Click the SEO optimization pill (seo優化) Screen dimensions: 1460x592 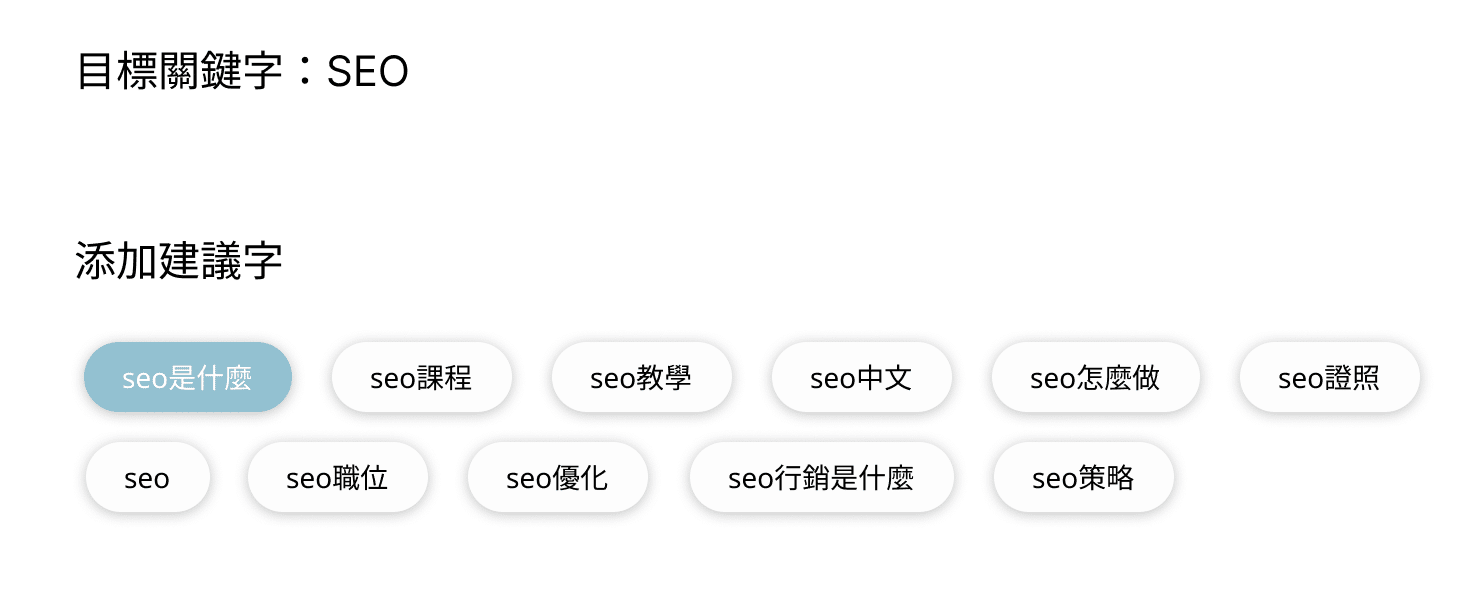557,477
